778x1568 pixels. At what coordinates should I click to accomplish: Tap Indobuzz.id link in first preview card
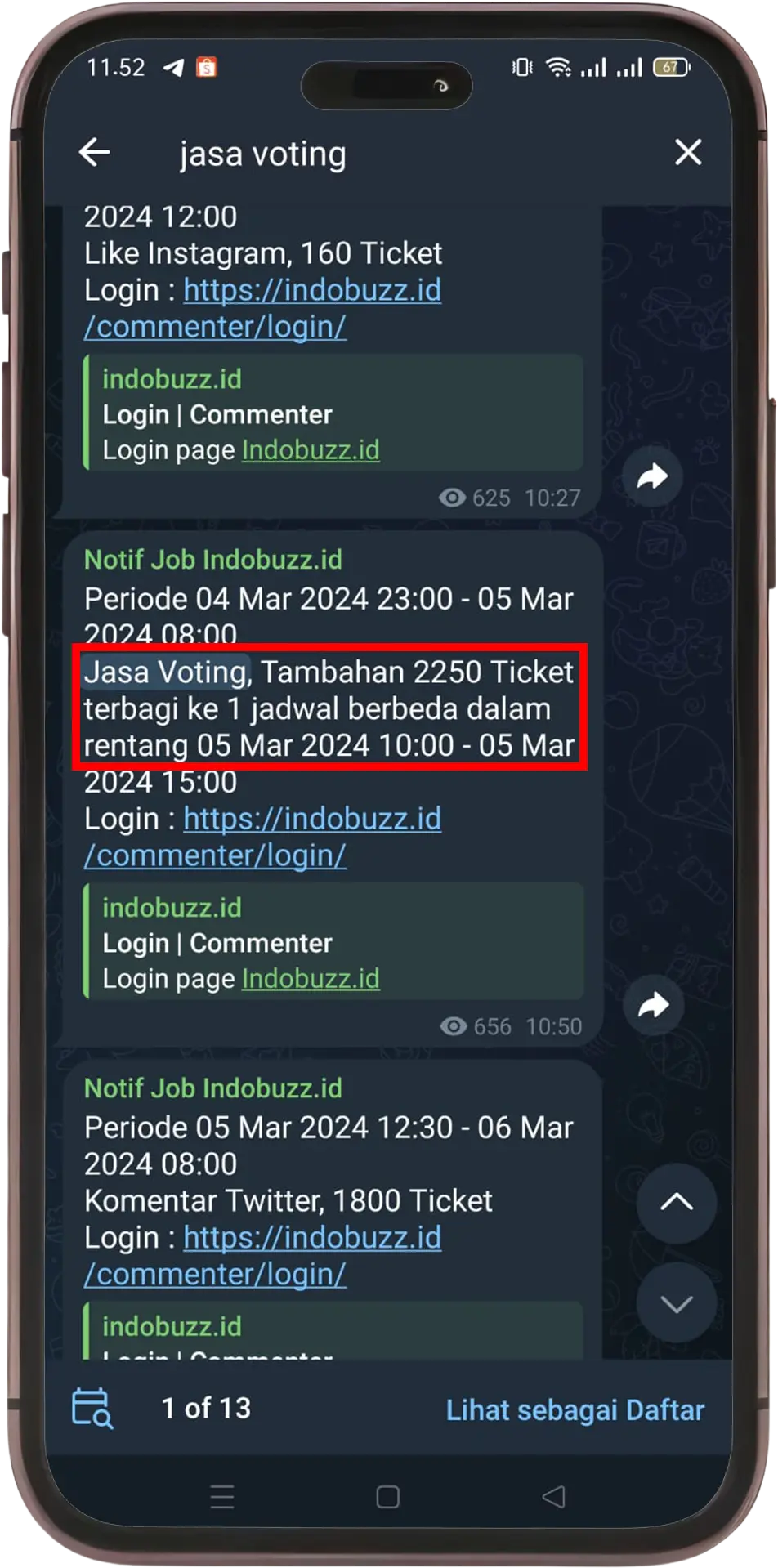(311, 449)
